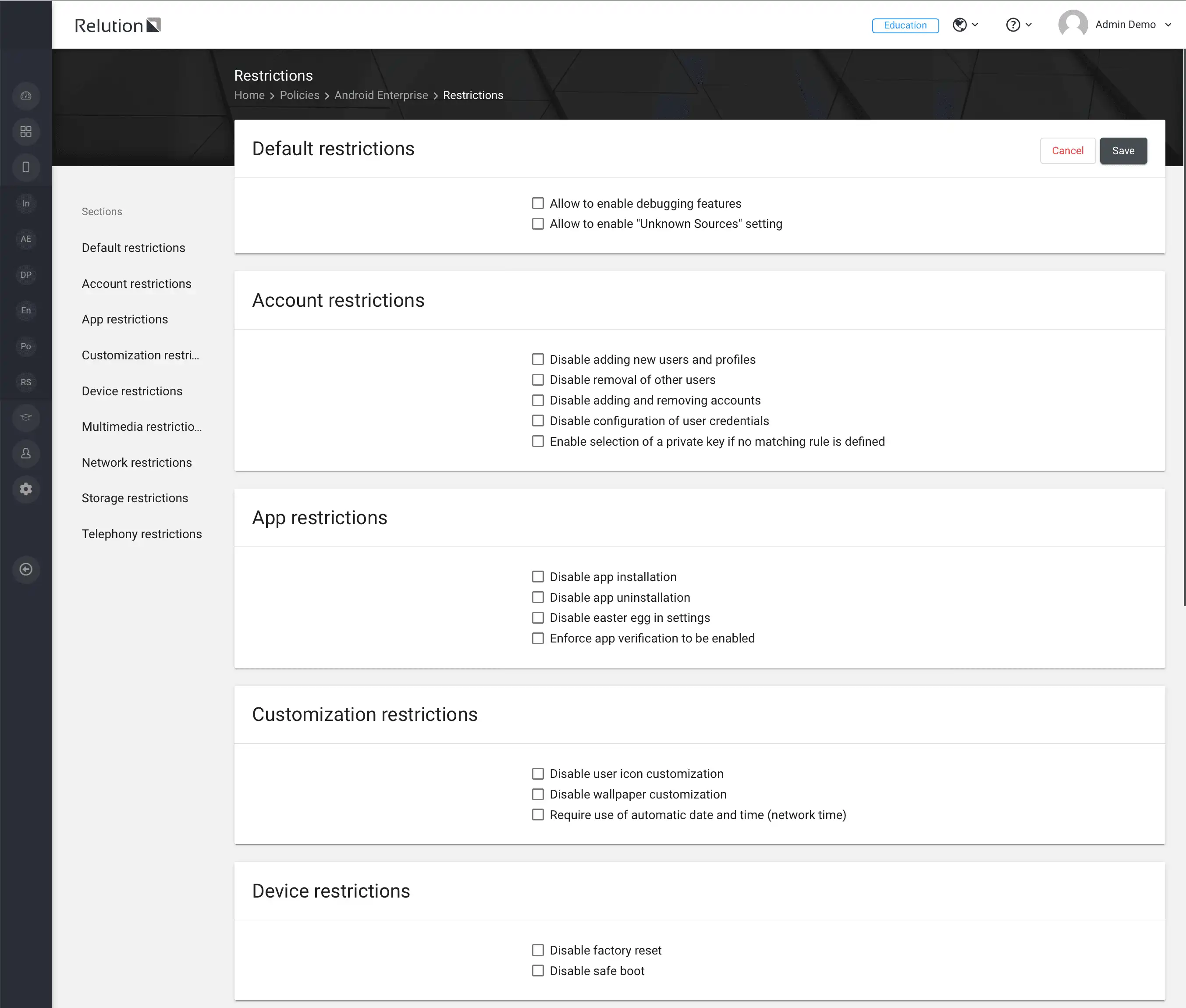This screenshot has width=1186, height=1008.
Task: Collapse sidebar with the back arrow icon
Action: click(x=26, y=569)
